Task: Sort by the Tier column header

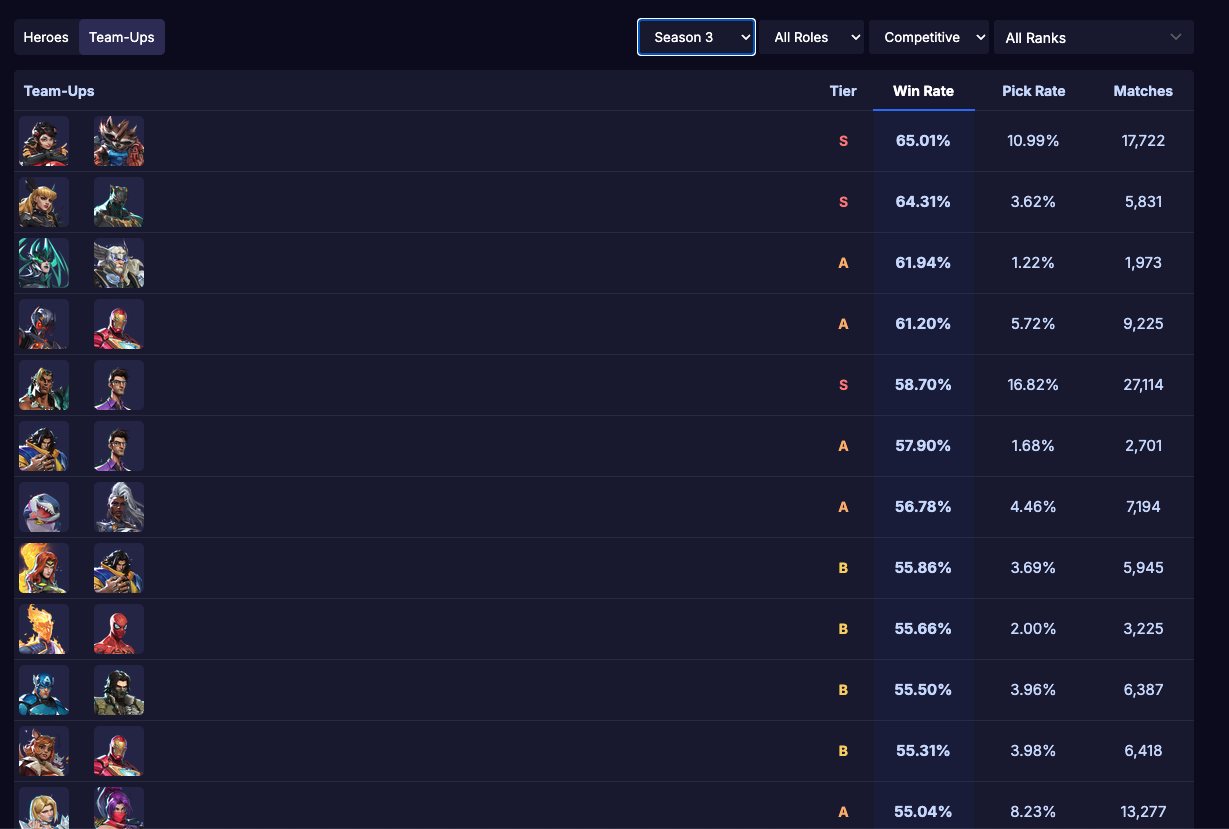Action: pyautogui.click(x=843, y=91)
